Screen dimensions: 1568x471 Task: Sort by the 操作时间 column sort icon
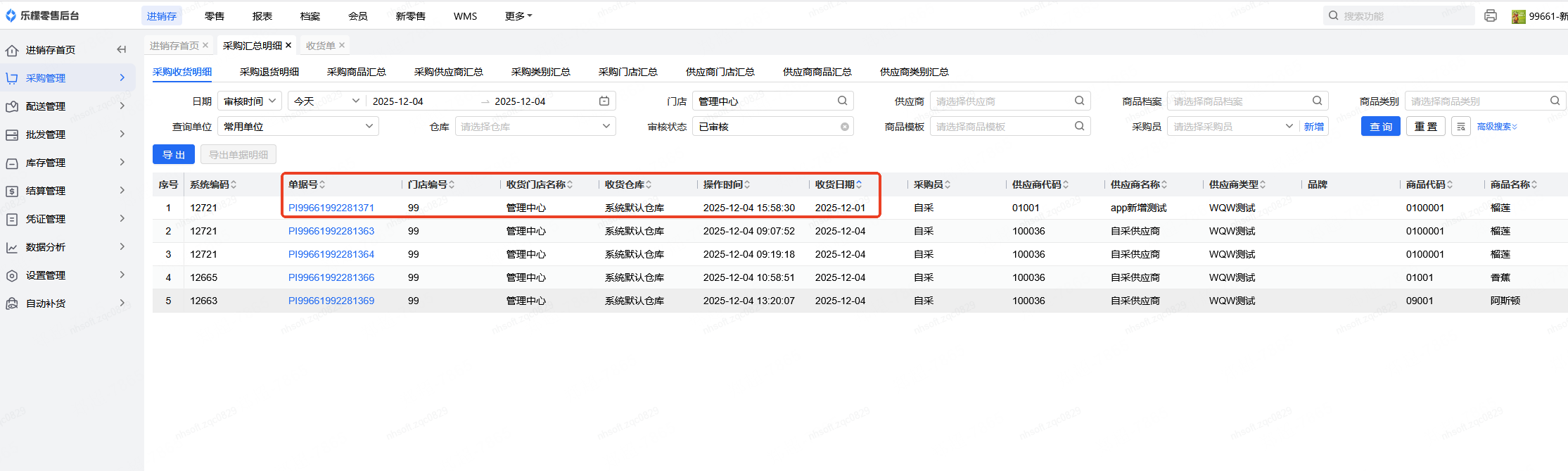coord(747,184)
